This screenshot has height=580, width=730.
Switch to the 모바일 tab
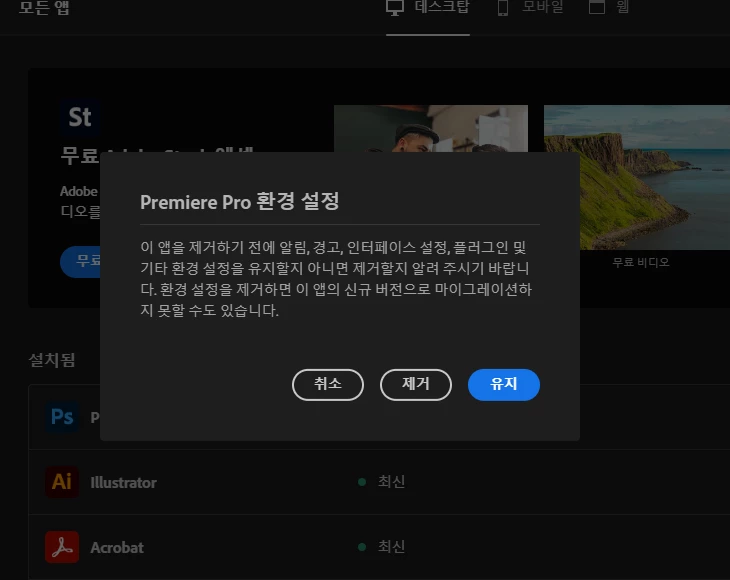pyautogui.click(x=531, y=7)
